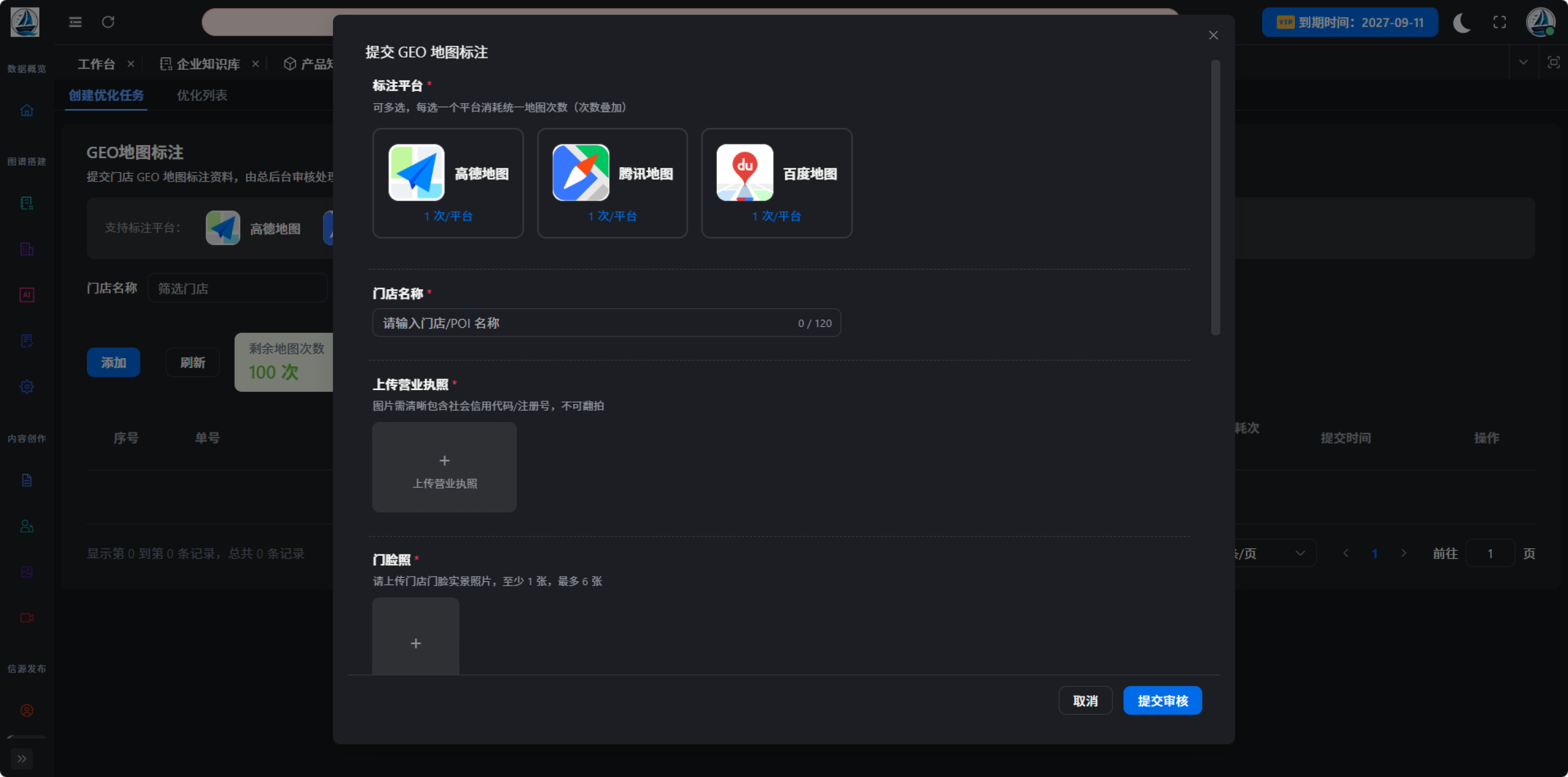Click the 取消 button

1085,701
